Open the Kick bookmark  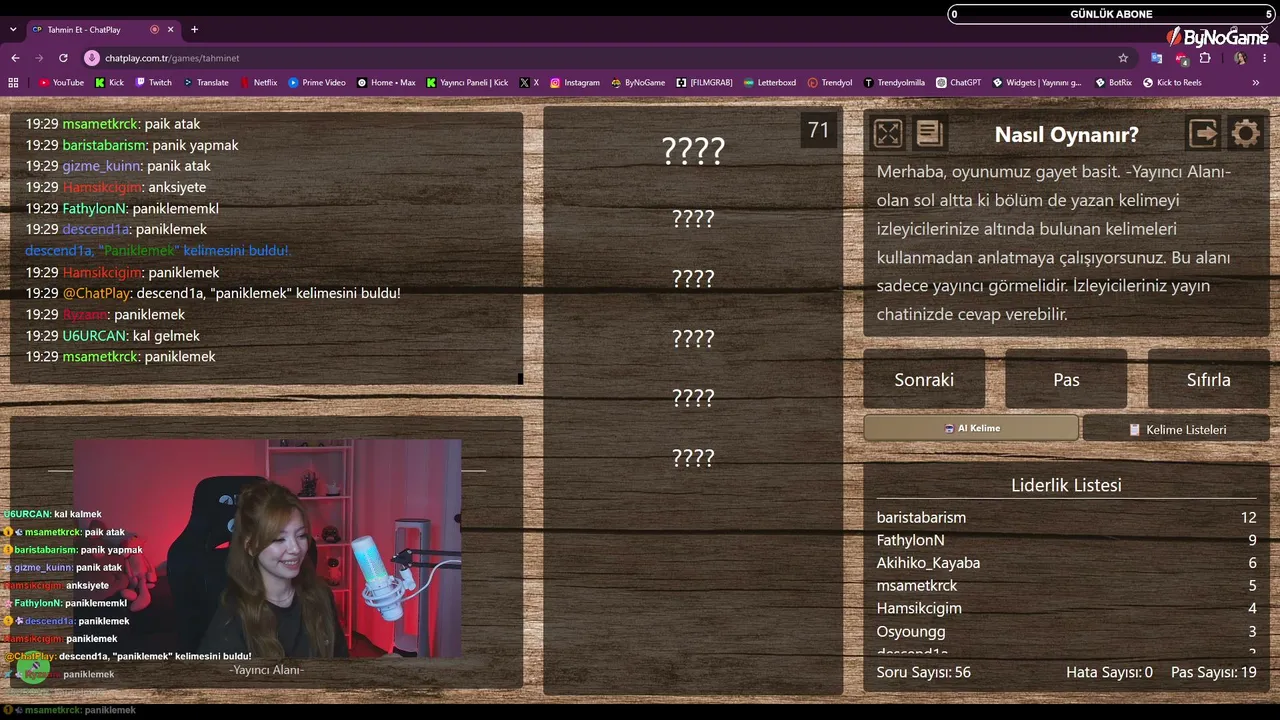point(110,83)
